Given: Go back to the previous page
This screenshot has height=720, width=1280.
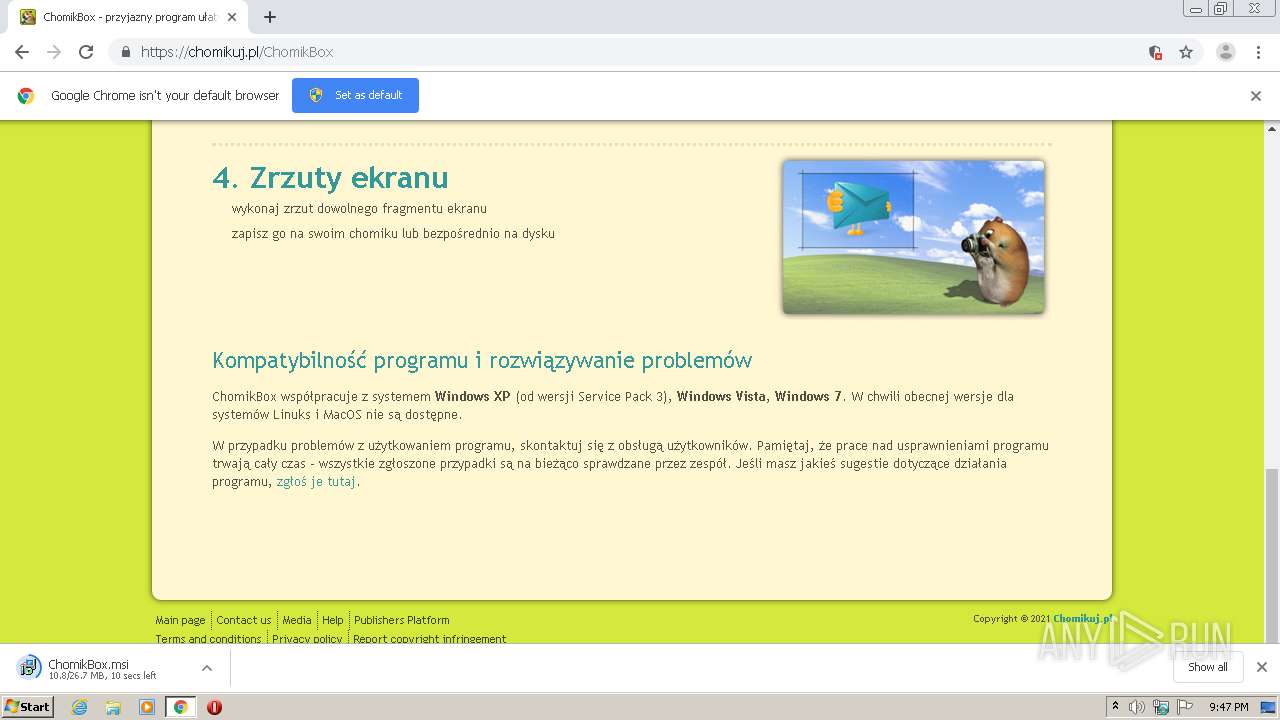Looking at the screenshot, I should point(22,52).
